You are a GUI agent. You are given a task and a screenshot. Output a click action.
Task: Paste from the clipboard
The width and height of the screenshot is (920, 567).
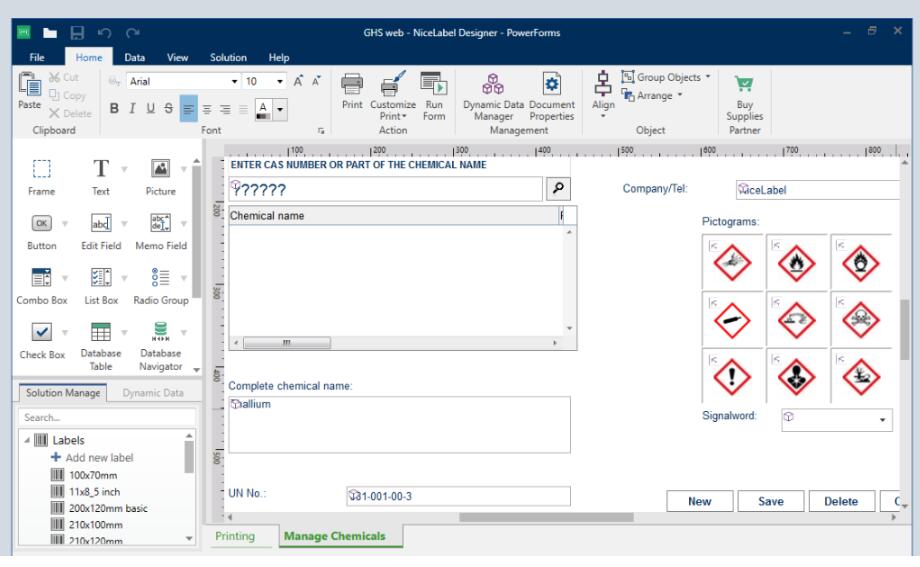(x=29, y=91)
